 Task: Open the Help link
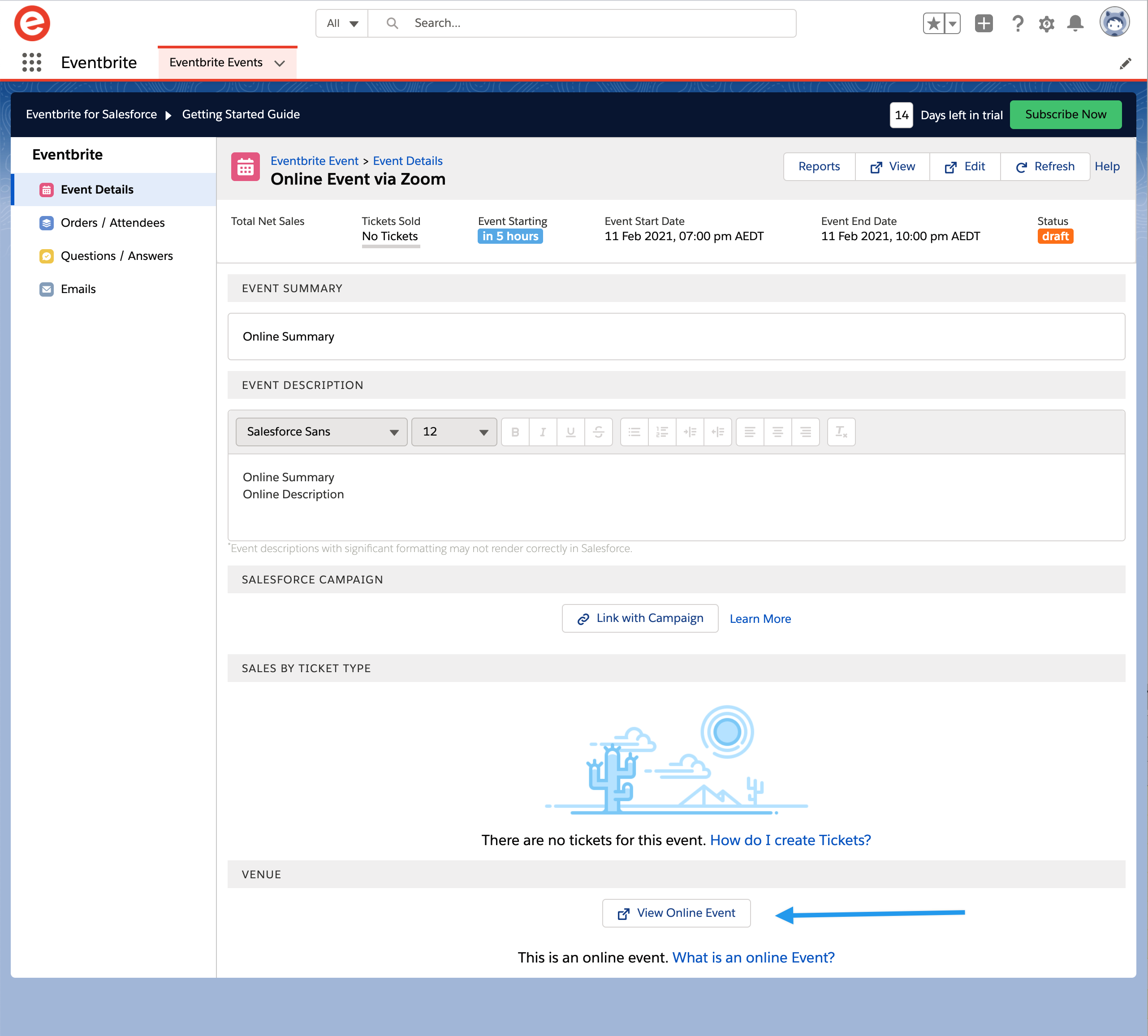pyautogui.click(x=1107, y=167)
